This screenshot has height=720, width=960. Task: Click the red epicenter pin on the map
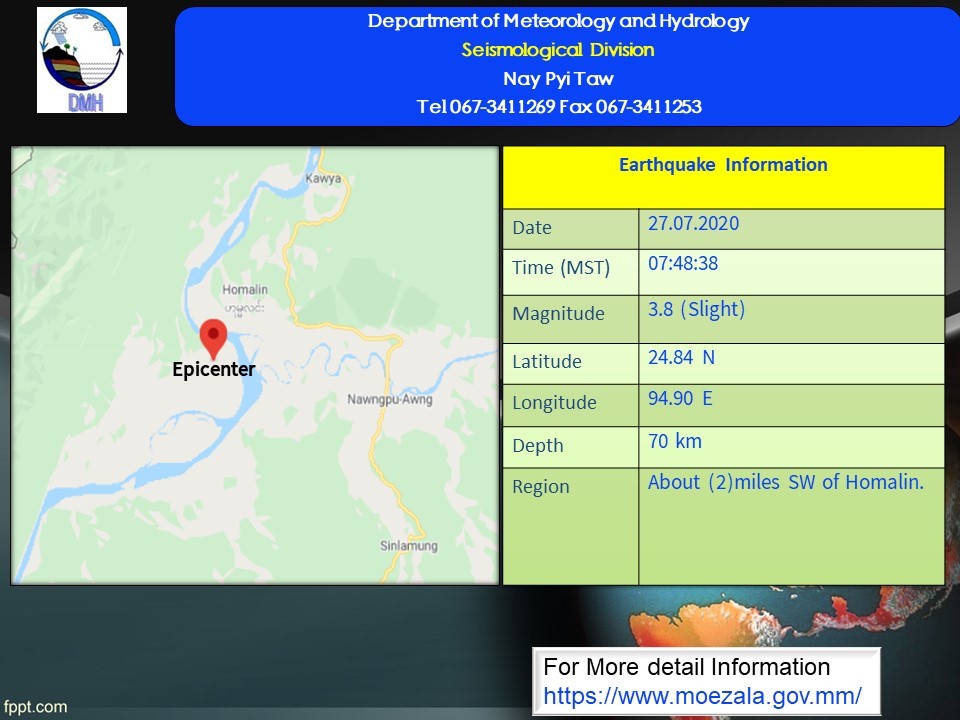click(213, 335)
